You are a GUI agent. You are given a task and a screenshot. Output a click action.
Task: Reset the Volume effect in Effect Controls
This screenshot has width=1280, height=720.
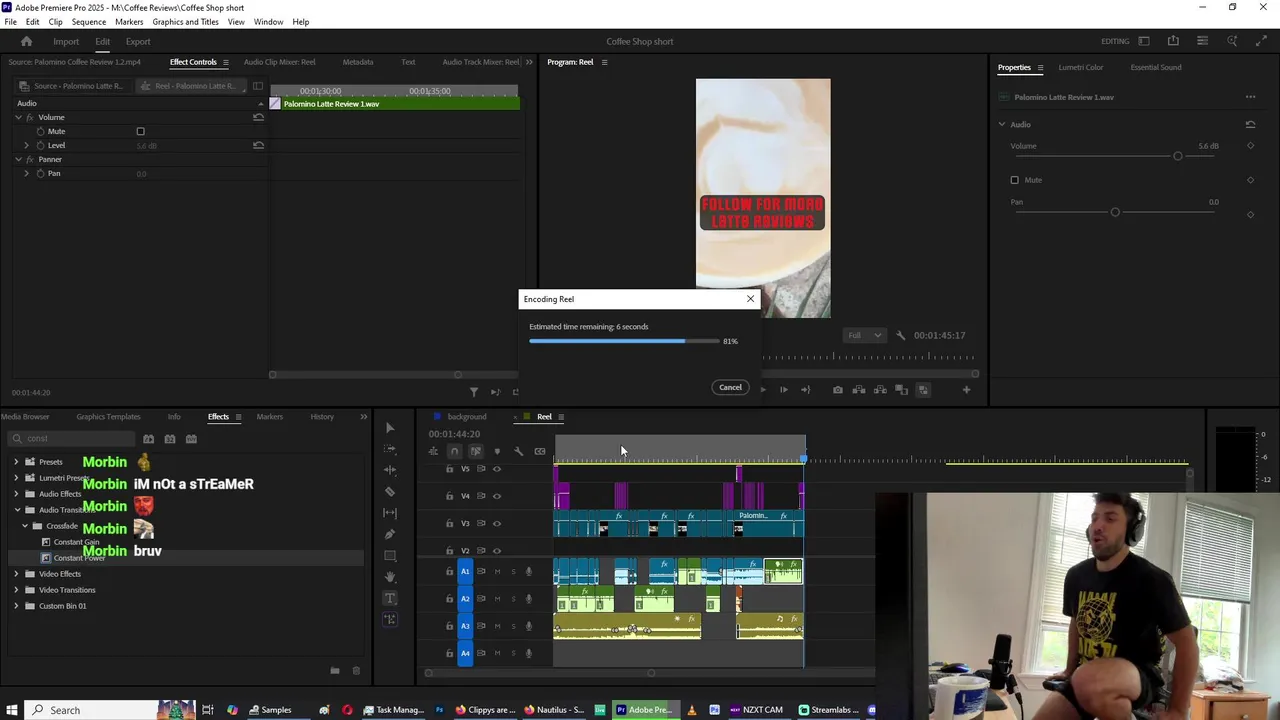tap(258, 117)
